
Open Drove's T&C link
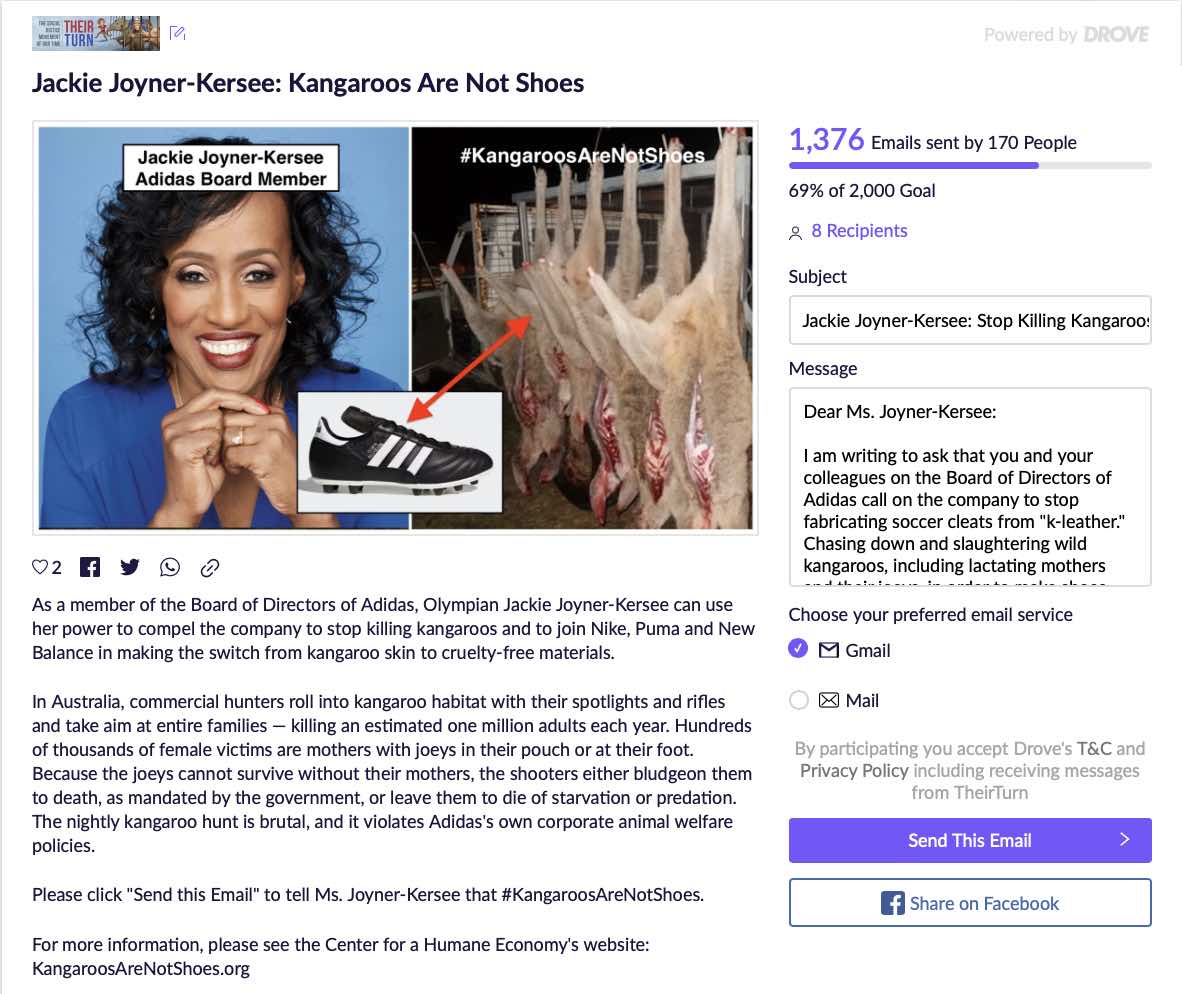[1094, 748]
